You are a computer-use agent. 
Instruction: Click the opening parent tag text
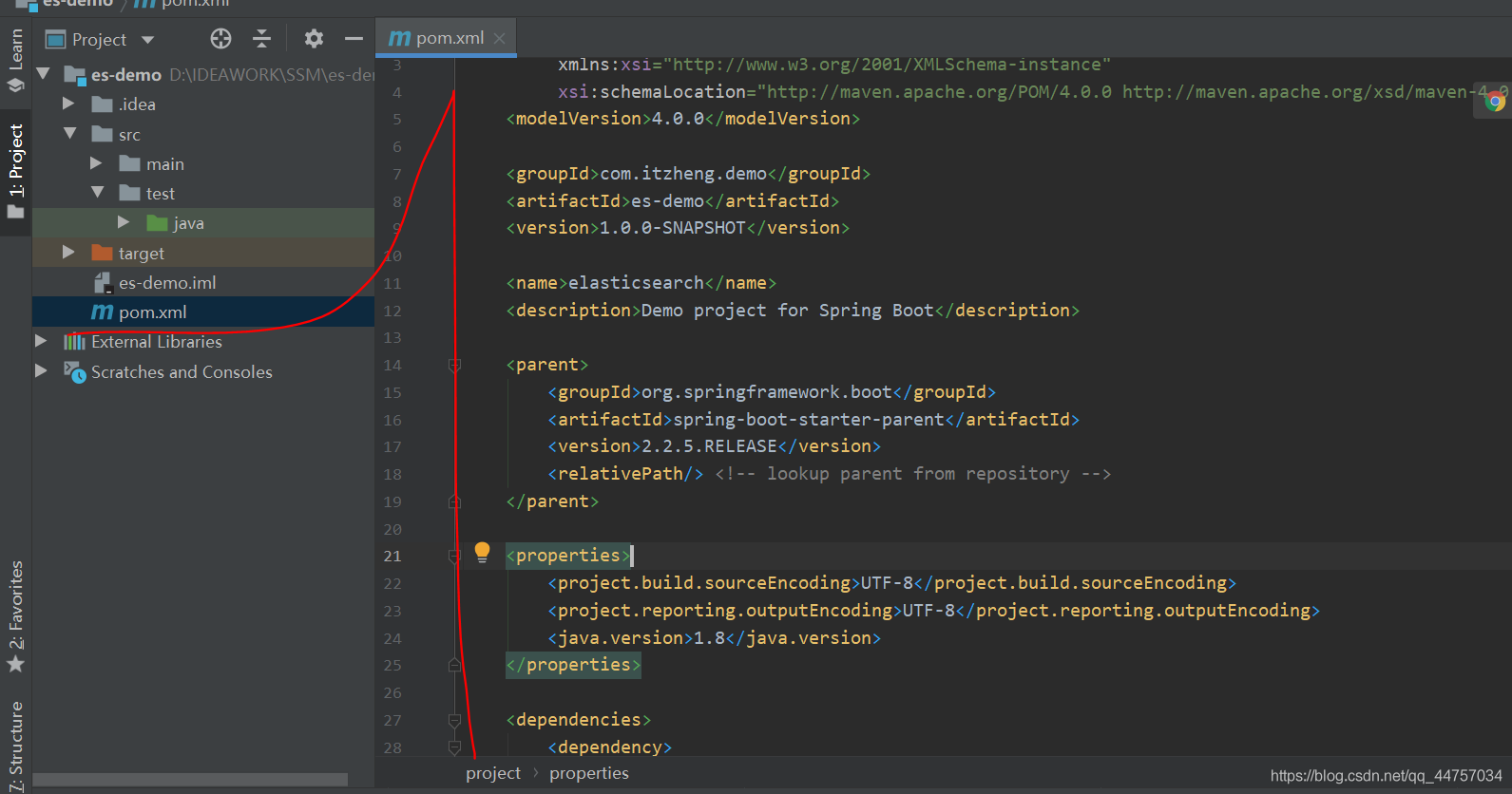(547, 365)
